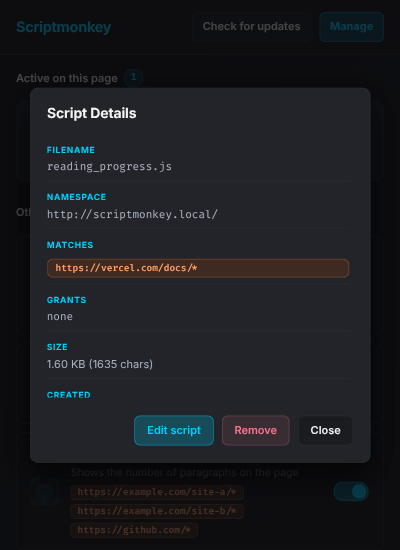This screenshot has height=550, width=400.
Task: Click the active scripts count badge '1'
Action: (133, 78)
